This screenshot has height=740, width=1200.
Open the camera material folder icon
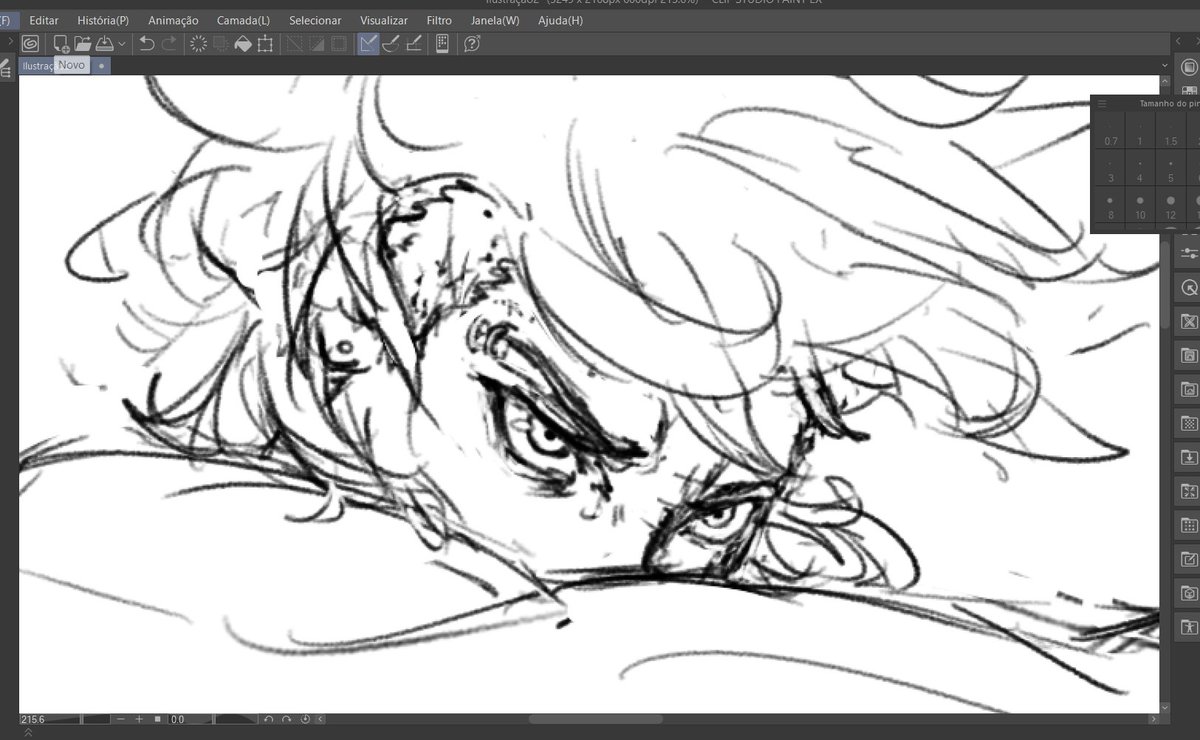tap(1188, 594)
